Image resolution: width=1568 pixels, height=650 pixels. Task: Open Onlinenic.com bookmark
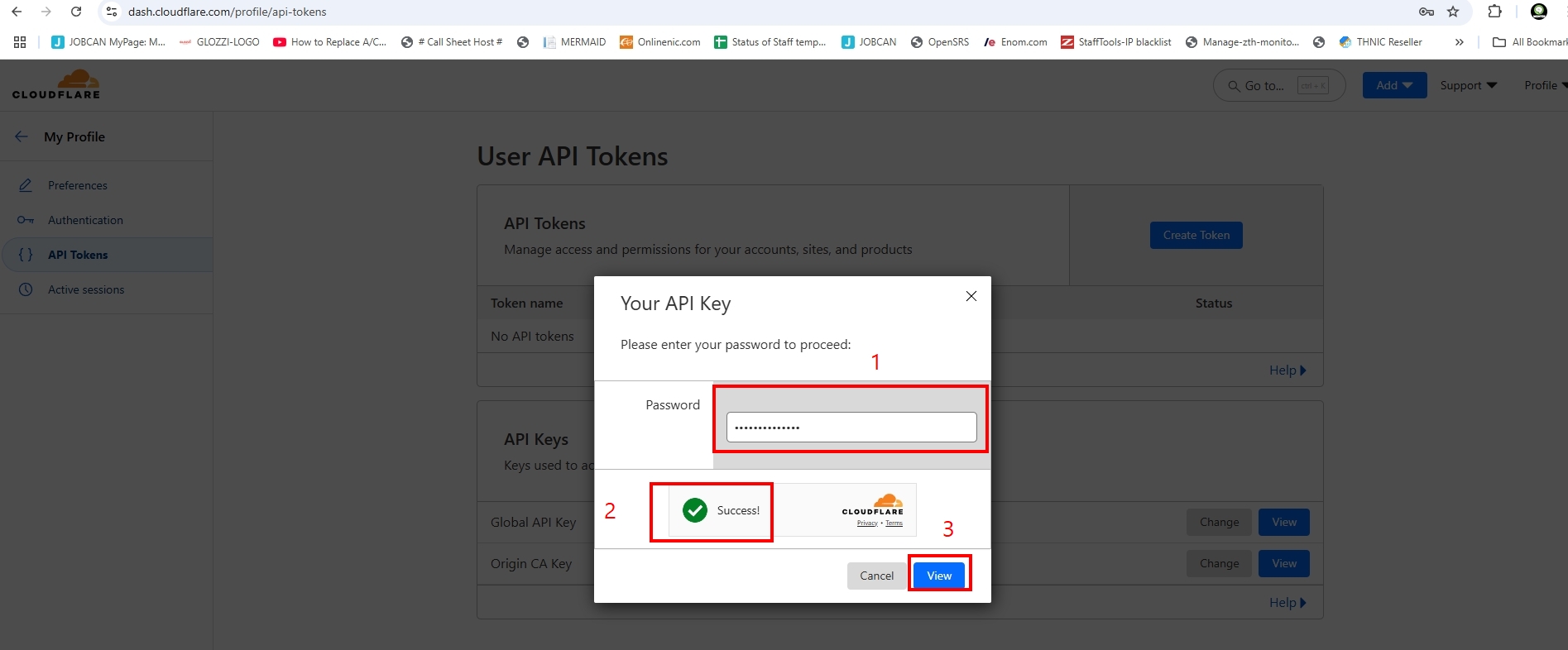(x=660, y=42)
